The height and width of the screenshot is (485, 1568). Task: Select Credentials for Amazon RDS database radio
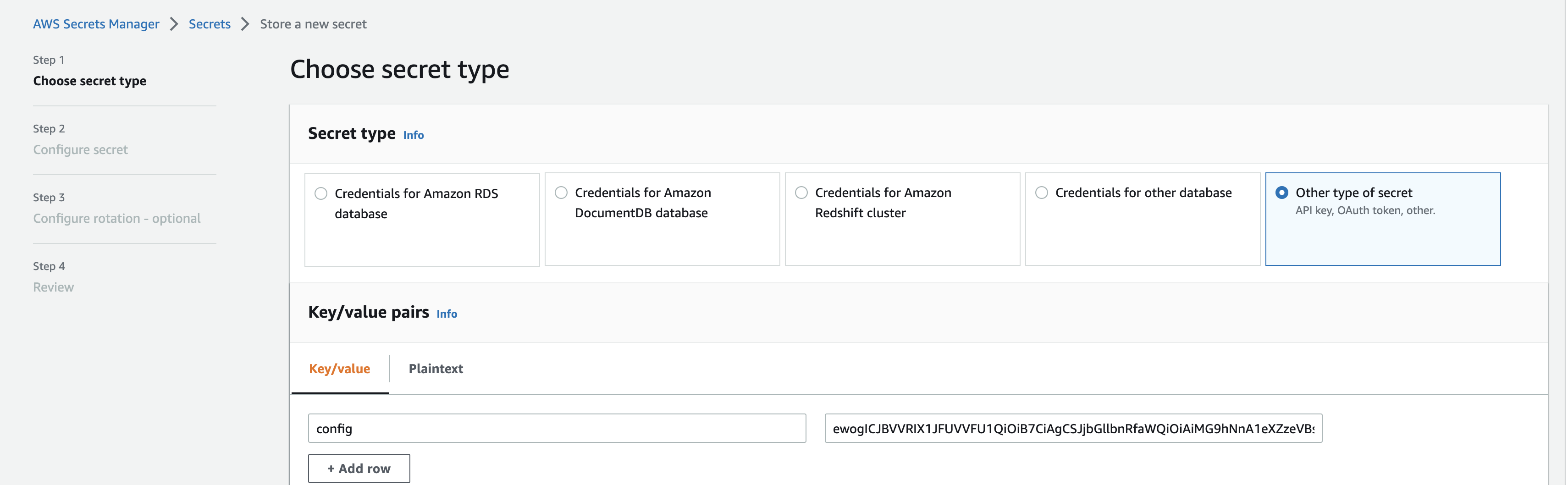tap(321, 193)
